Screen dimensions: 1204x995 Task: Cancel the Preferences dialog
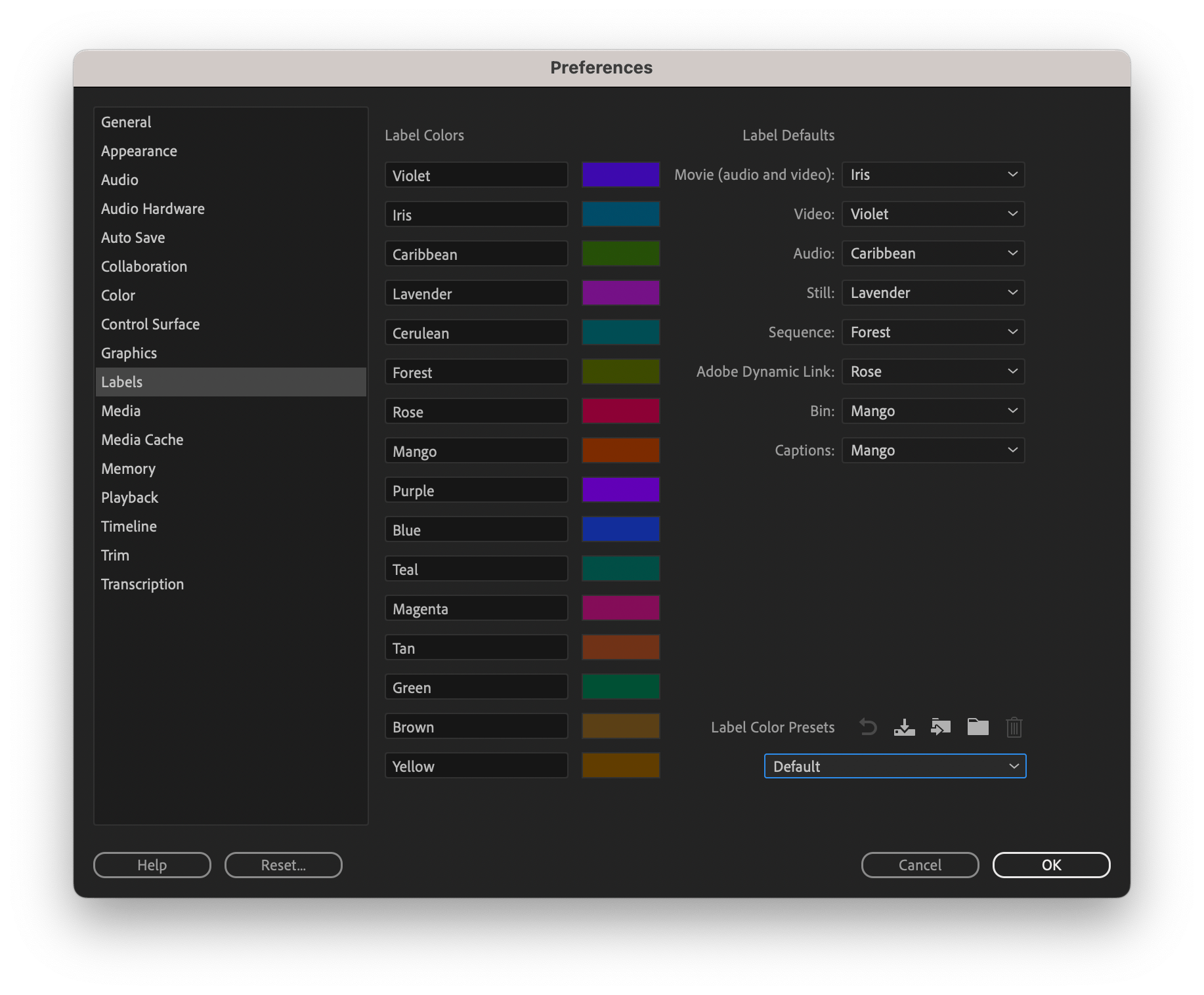[x=920, y=865]
